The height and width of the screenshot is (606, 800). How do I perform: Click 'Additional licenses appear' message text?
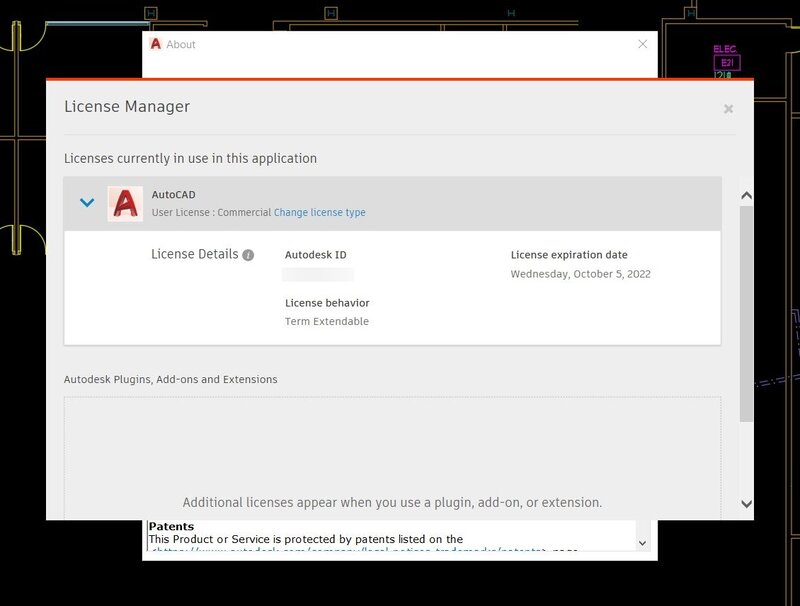(392, 502)
